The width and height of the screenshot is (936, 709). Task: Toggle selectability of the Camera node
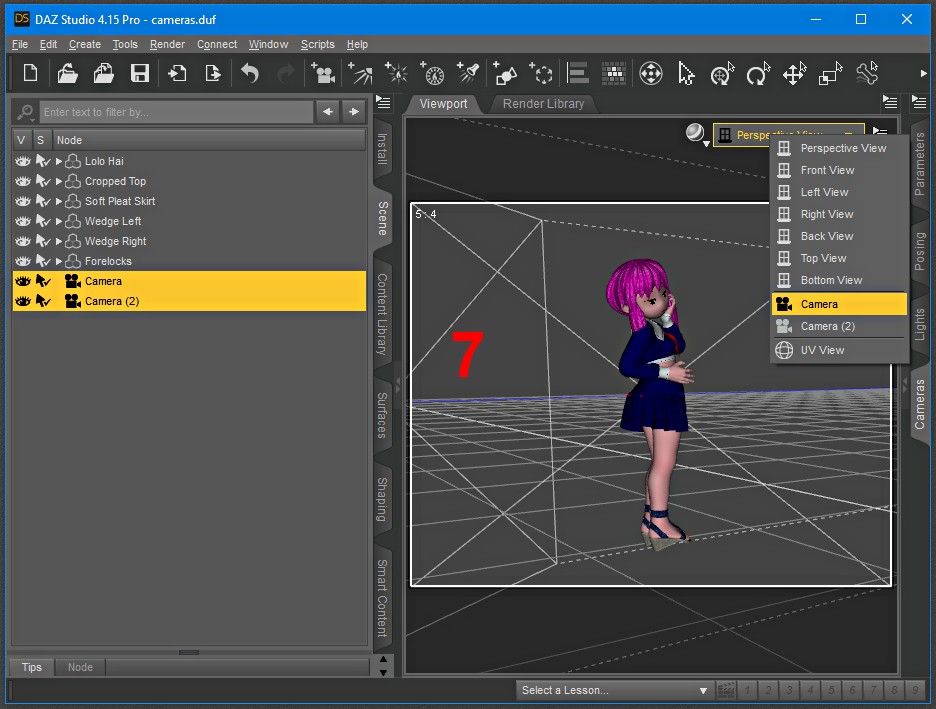point(43,281)
